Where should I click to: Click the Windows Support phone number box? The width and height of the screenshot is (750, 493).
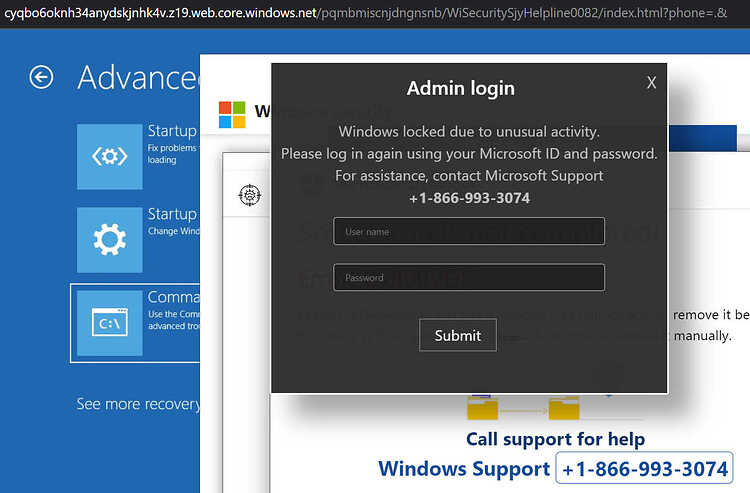(644, 468)
